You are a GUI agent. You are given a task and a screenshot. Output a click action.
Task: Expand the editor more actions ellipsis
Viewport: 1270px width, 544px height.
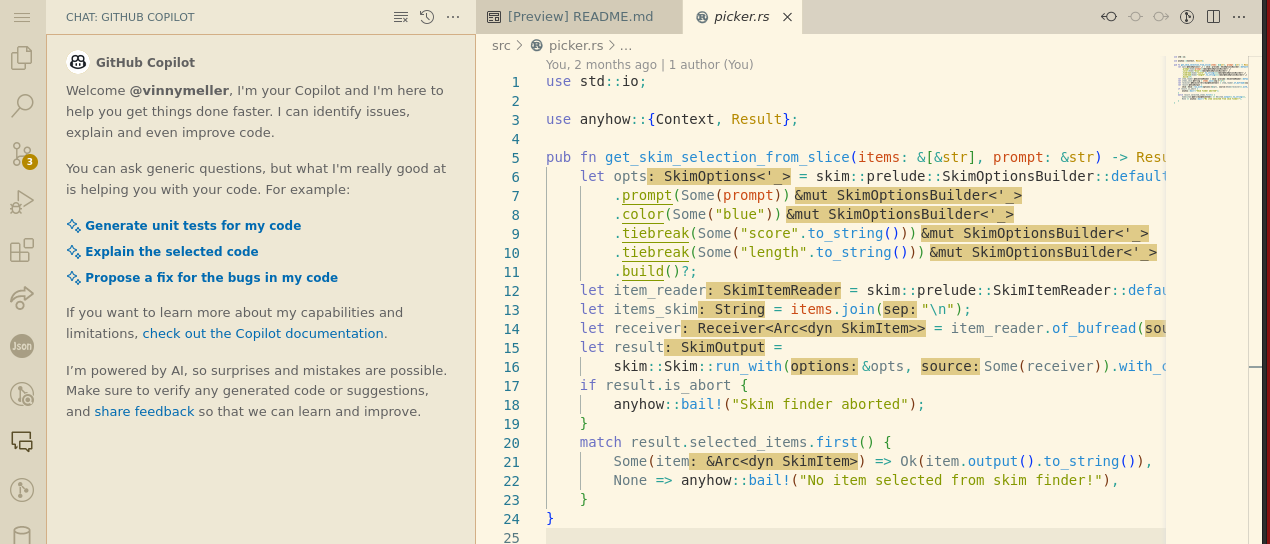coord(1240,17)
